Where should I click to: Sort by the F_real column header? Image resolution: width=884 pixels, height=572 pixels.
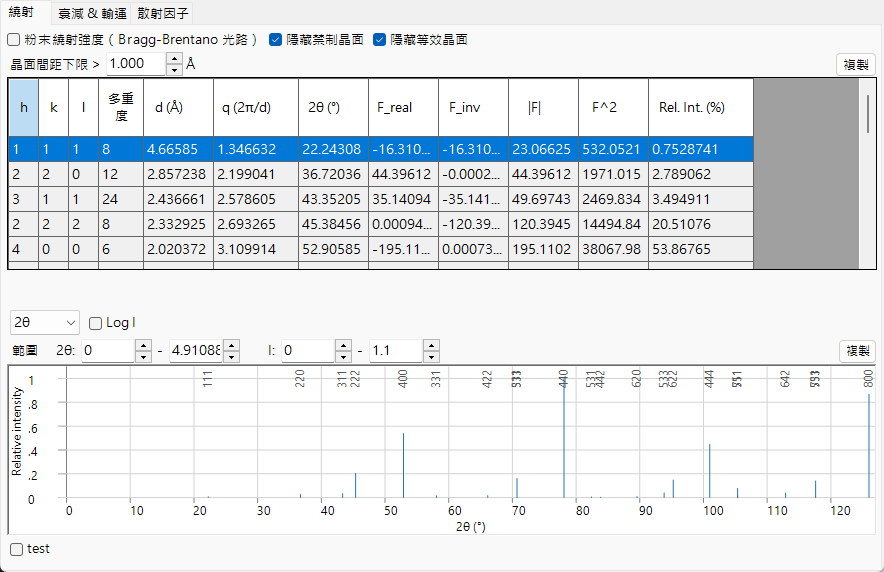pyautogui.click(x=403, y=107)
